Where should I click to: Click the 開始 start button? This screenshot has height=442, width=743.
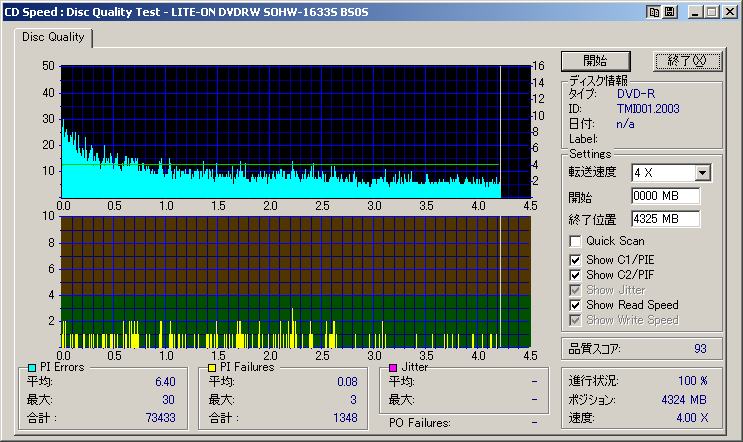click(x=596, y=61)
